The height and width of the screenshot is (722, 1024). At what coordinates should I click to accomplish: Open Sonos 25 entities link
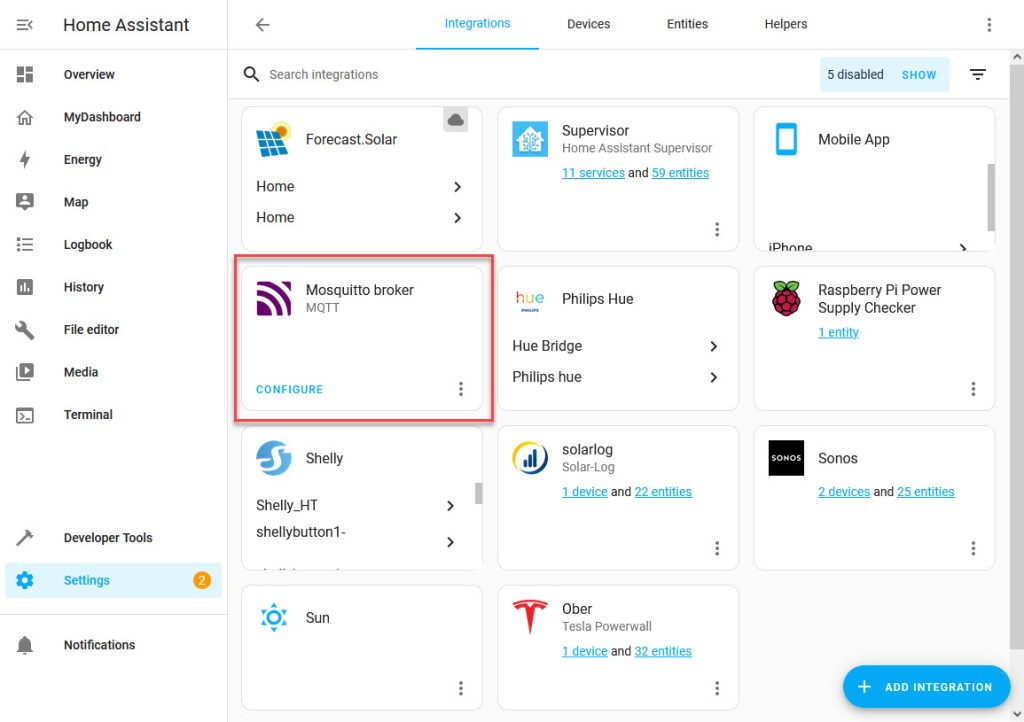(x=925, y=492)
